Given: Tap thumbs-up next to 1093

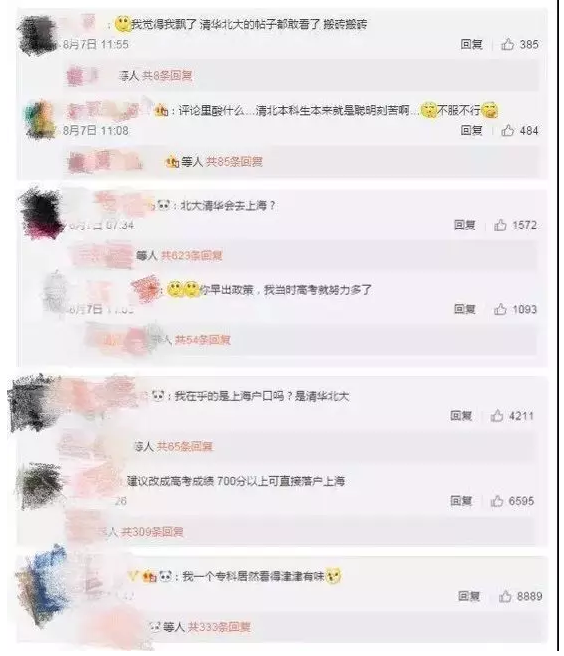Looking at the screenshot, I should click(x=500, y=309).
